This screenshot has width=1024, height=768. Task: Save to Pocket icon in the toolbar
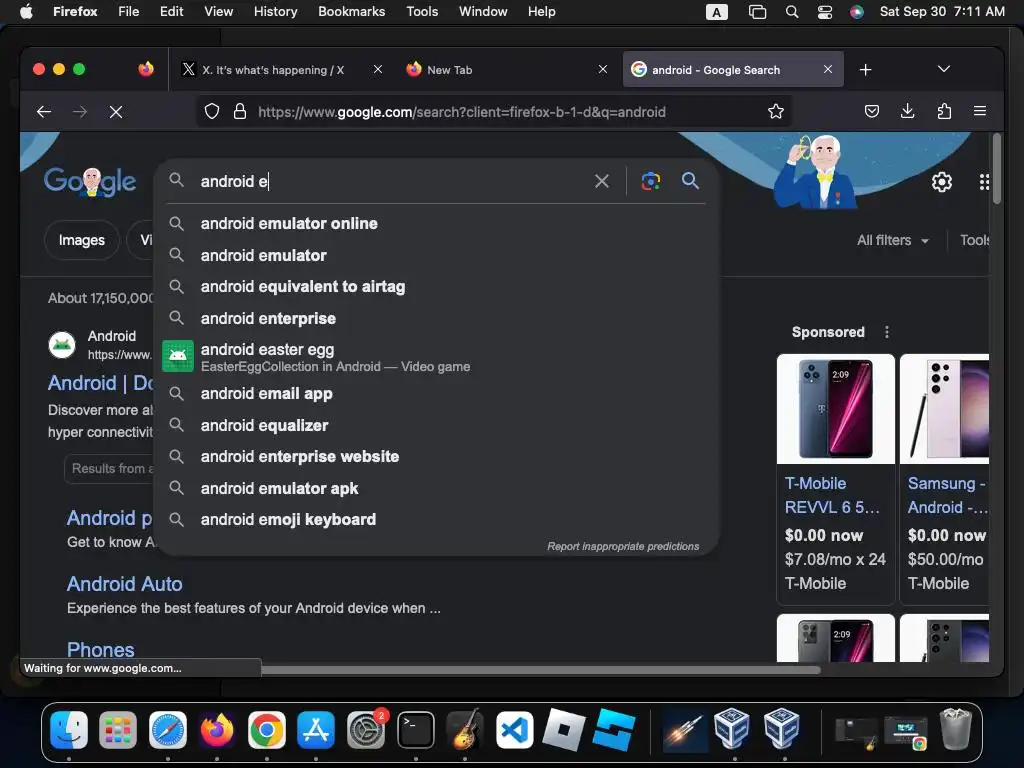872,112
